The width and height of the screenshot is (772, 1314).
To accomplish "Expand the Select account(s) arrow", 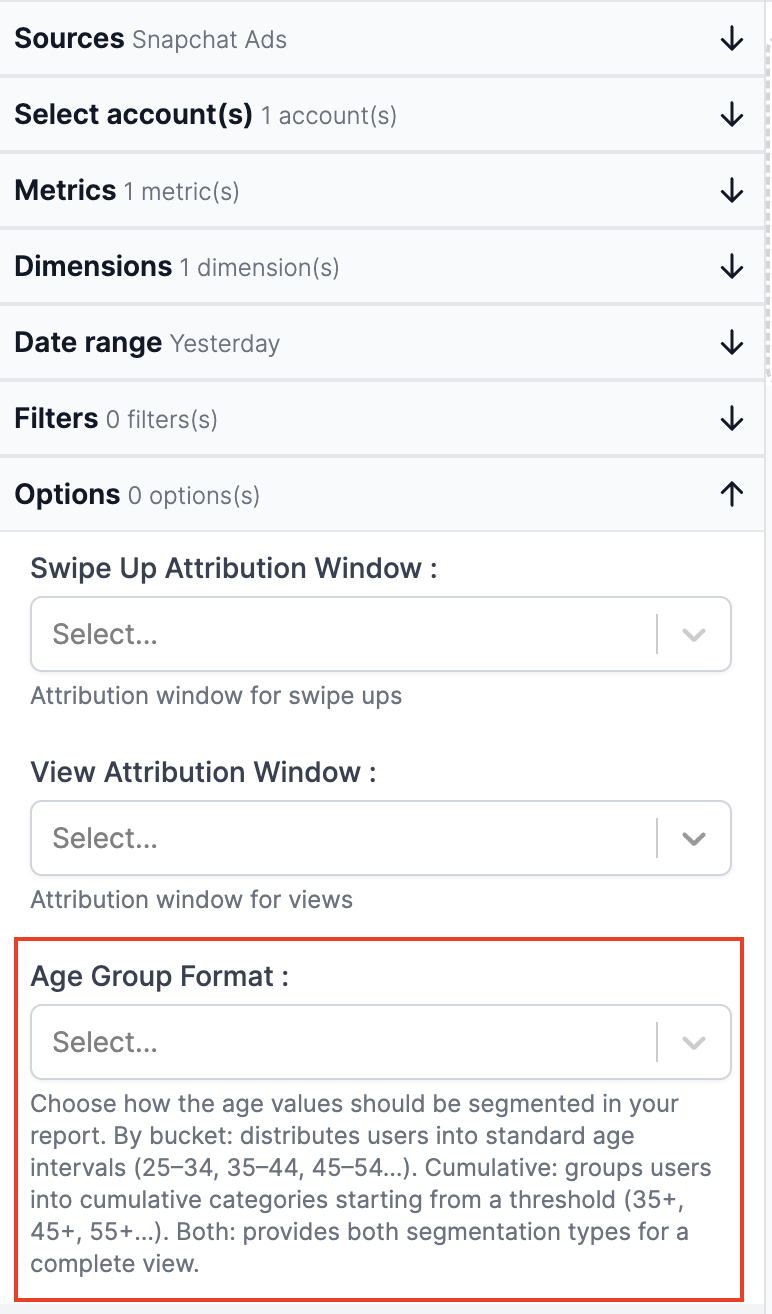I will coord(732,115).
